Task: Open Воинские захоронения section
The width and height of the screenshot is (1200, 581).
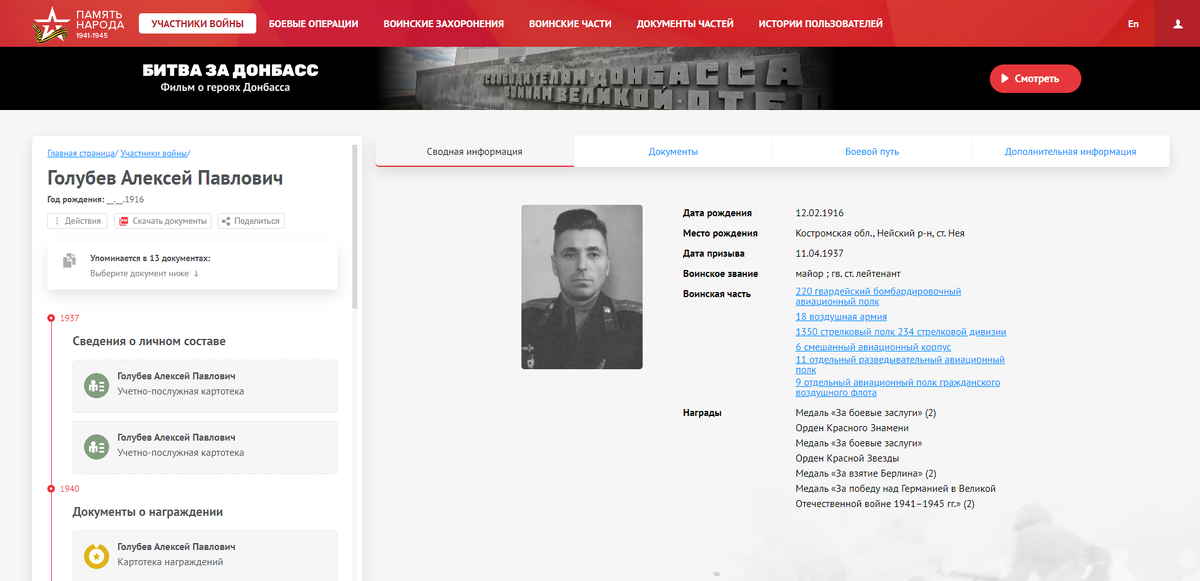Action: click(x=443, y=24)
